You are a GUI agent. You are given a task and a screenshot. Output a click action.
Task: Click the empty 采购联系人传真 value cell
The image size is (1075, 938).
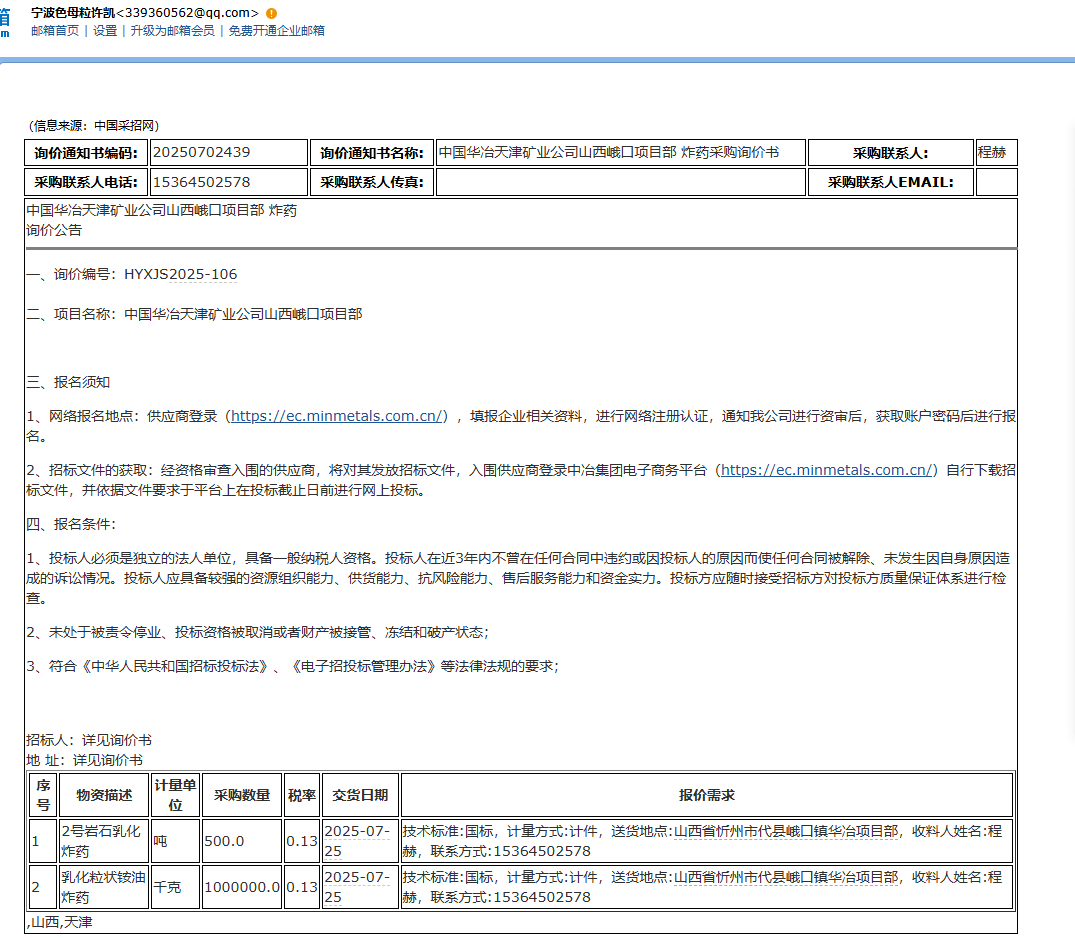(620, 182)
